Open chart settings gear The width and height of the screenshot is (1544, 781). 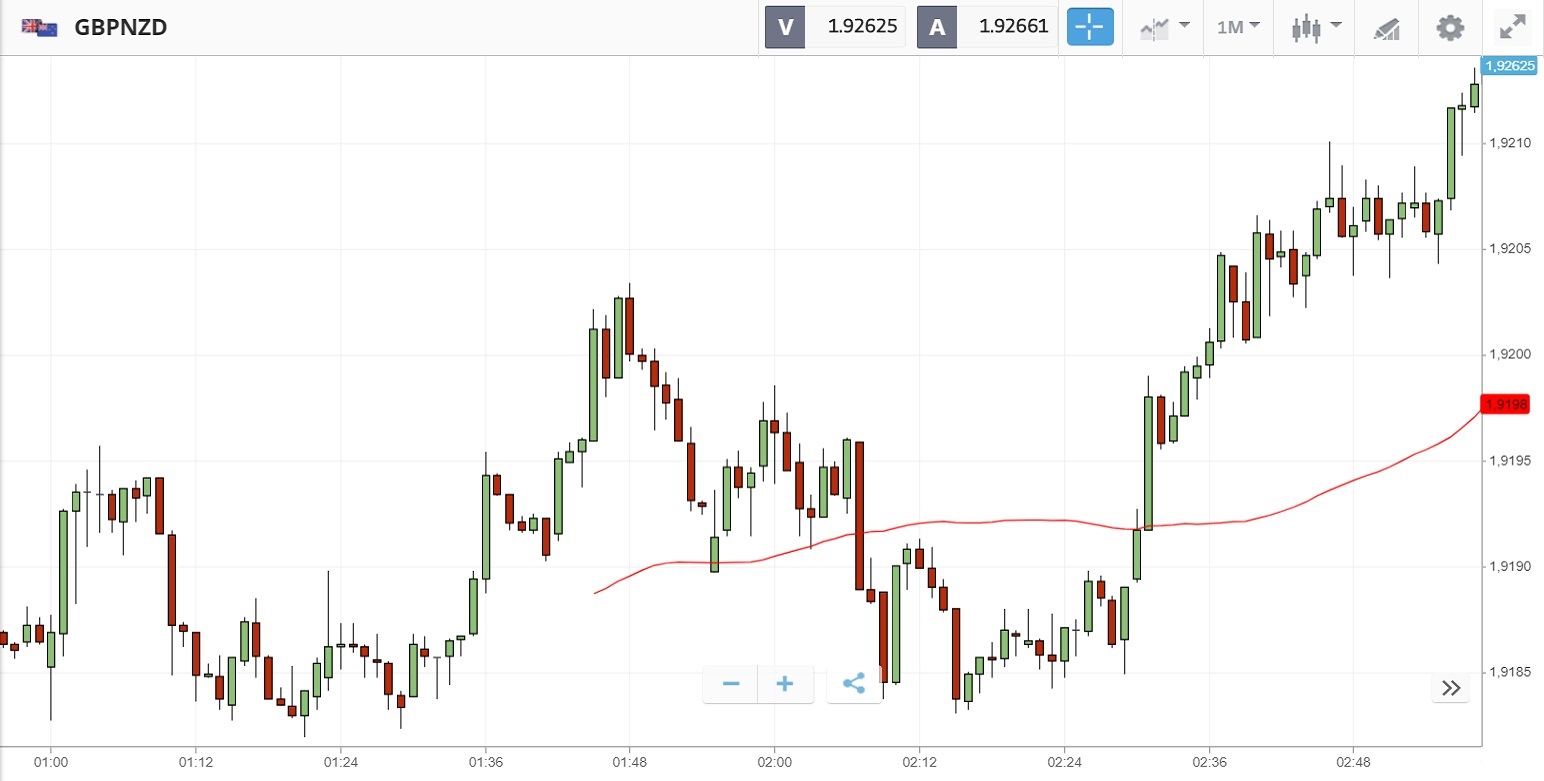point(1450,27)
